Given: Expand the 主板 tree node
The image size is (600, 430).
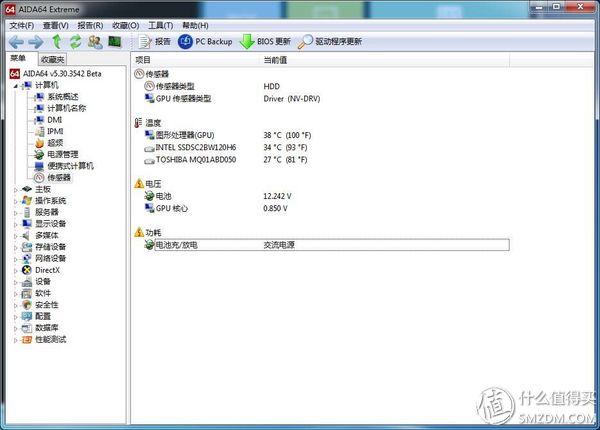Looking at the screenshot, I should click(x=16, y=189).
